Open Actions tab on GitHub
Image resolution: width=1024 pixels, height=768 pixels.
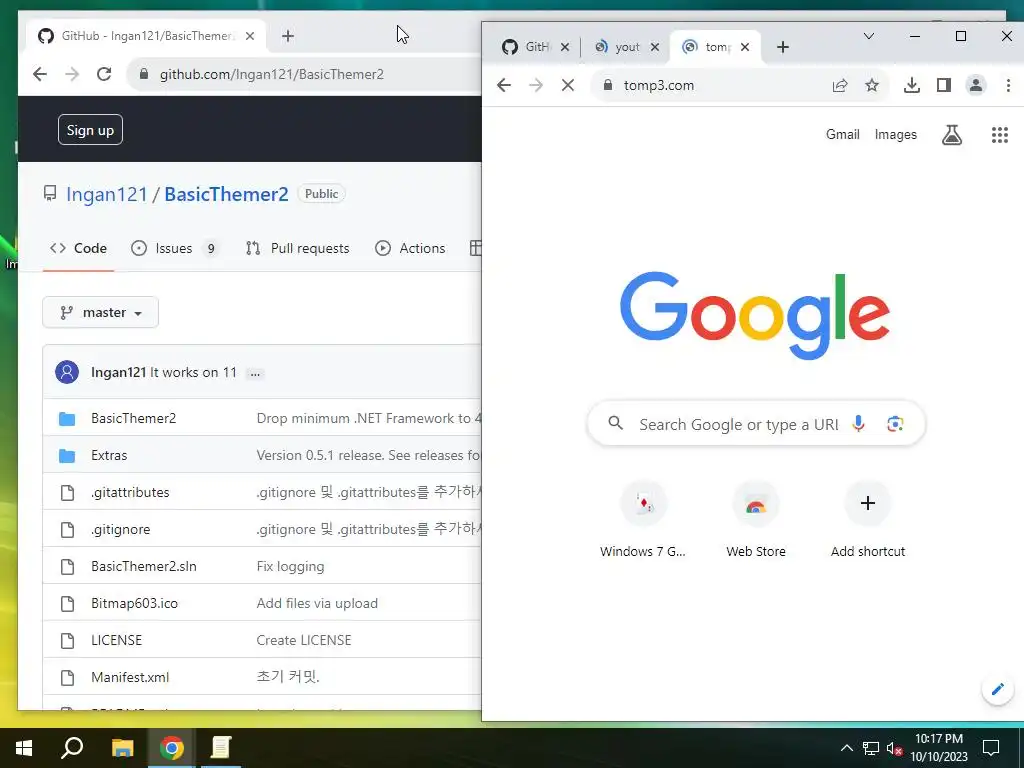(x=411, y=248)
